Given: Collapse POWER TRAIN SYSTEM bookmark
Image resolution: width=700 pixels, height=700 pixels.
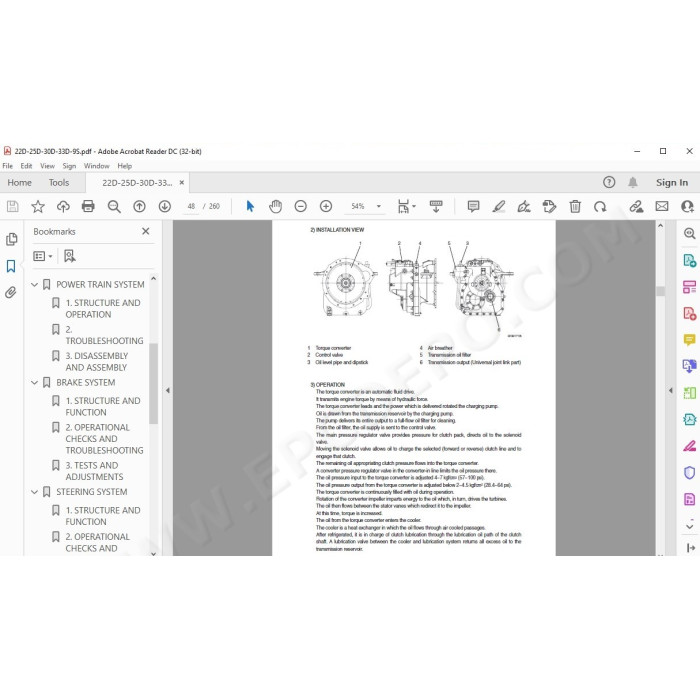Looking at the screenshot, I should (x=34, y=284).
